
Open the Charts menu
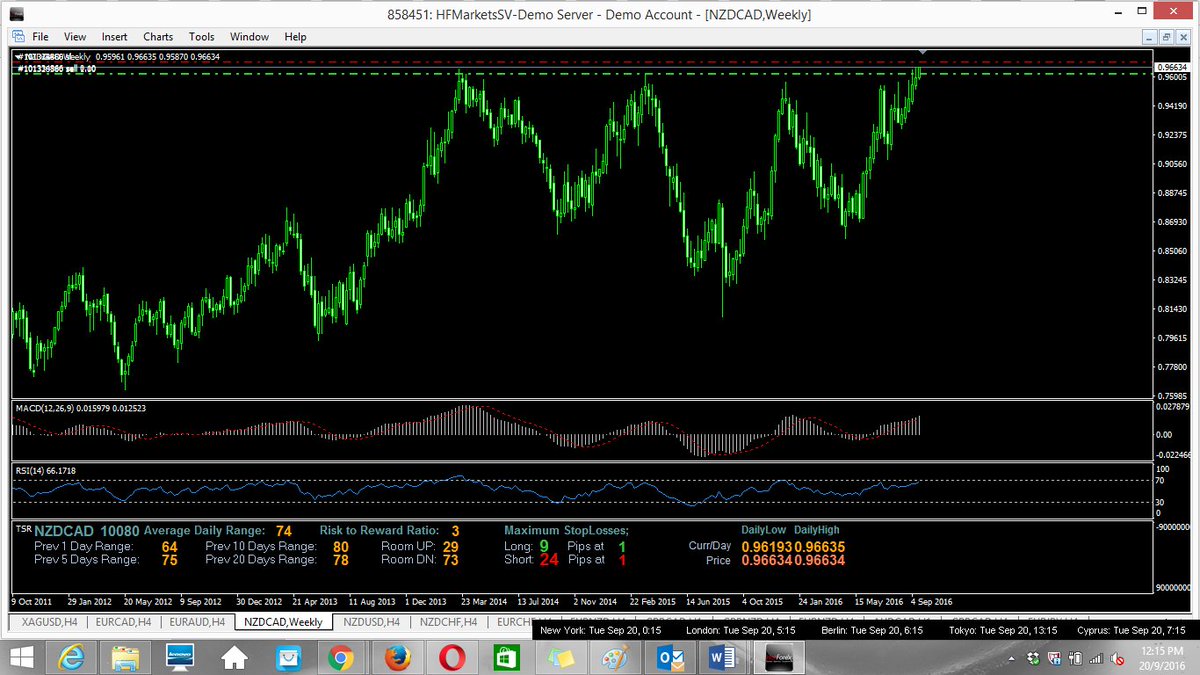pos(158,37)
